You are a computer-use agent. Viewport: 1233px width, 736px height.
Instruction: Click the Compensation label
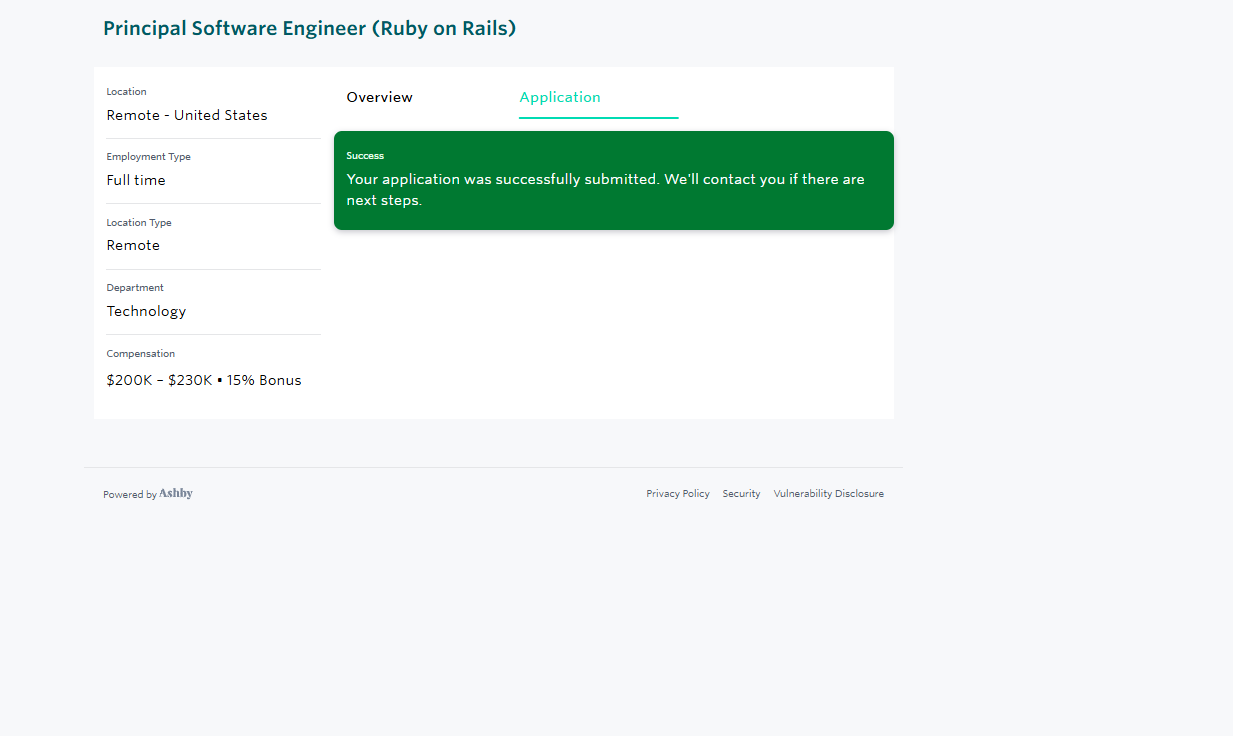coord(140,354)
